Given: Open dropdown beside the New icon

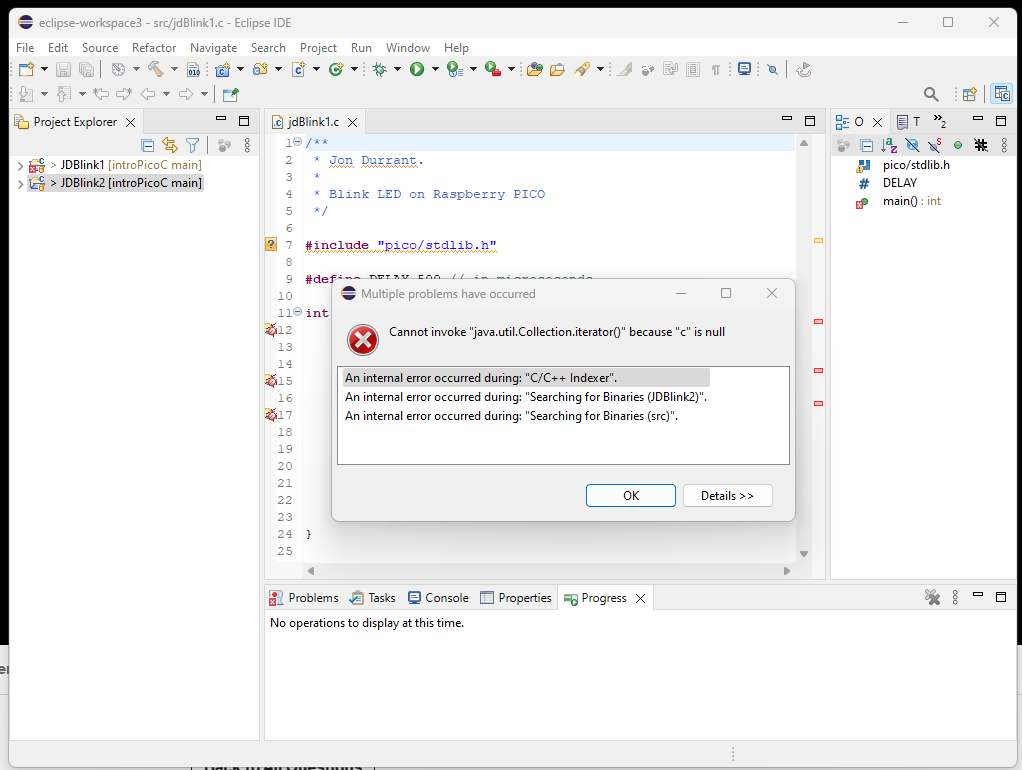Looking at the screenshot, I should pyautogui.click(x=44, y=69).
